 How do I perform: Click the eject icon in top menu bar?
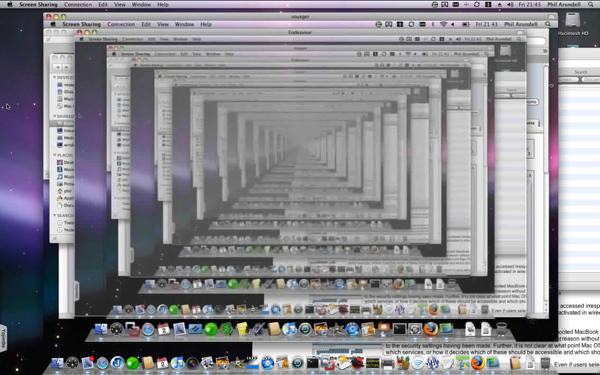pyautogui.click(x=499, y=4)
